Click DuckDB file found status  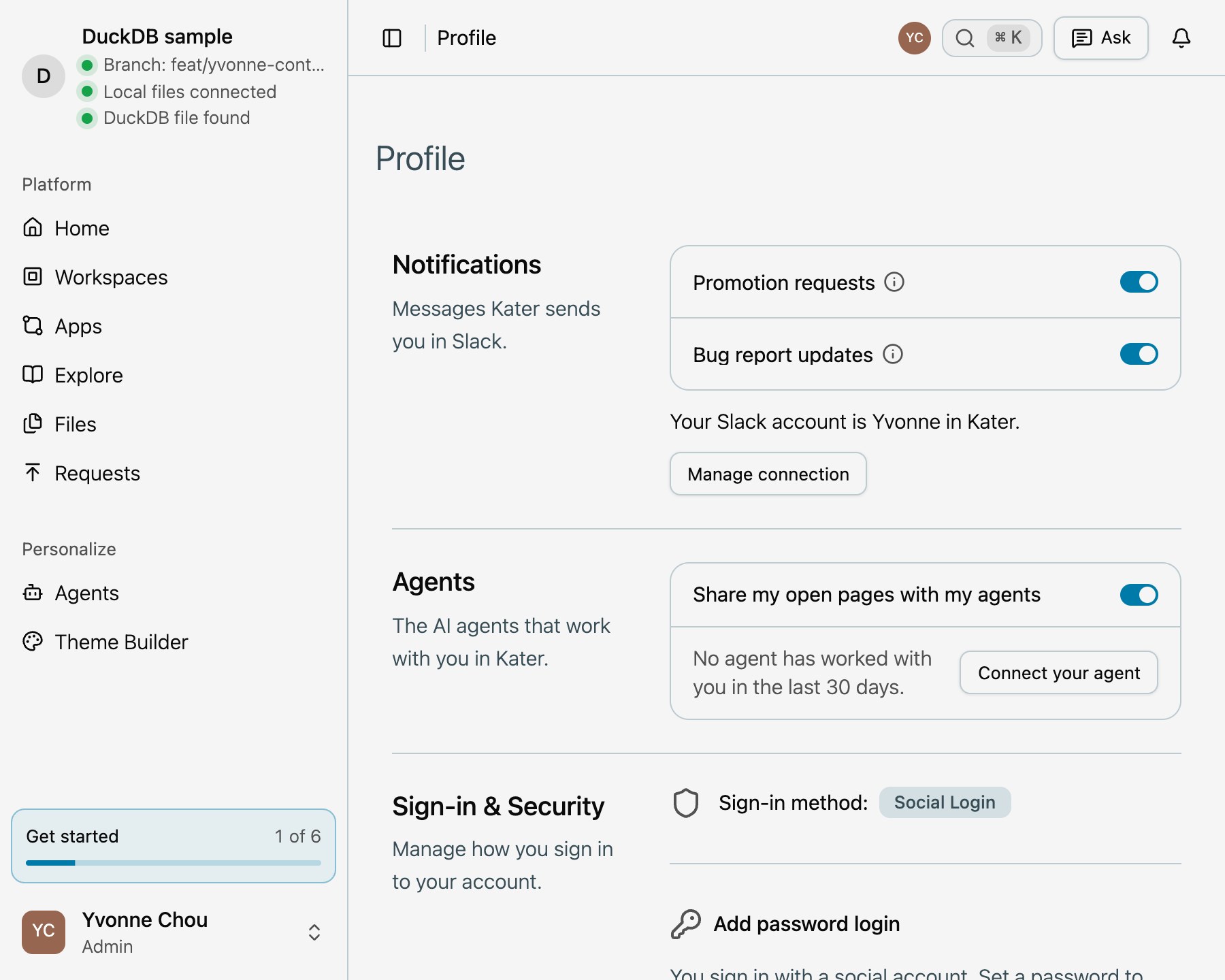pos(164,118)
